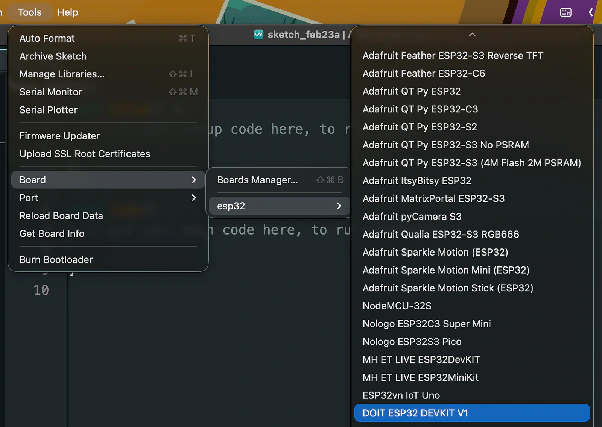602x427 pixels.
Task: Pick MH ET LIVE ESP32MiniKit
Action: click(472, 377)
